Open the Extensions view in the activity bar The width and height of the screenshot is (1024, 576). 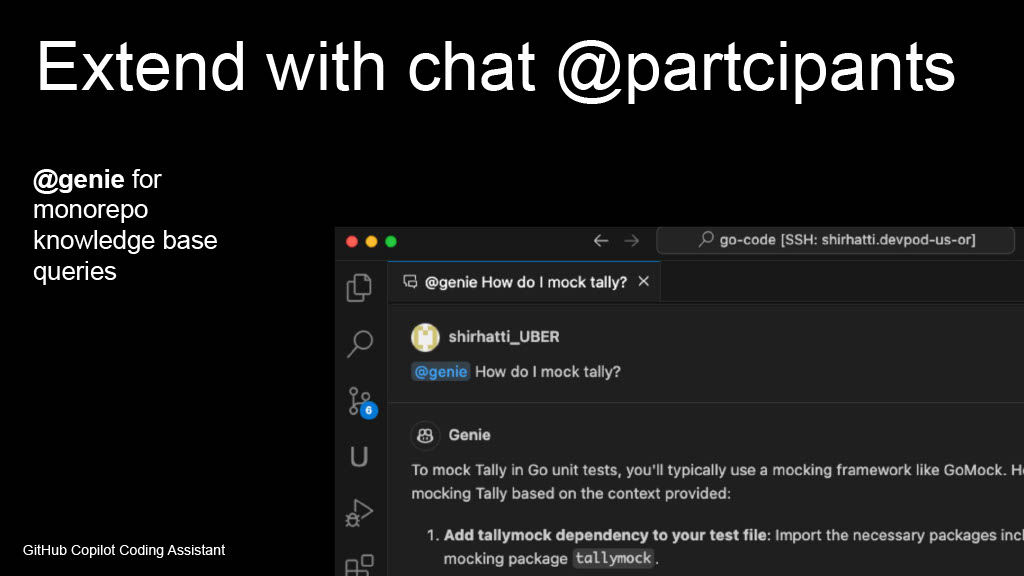click(x=359, y=565)
